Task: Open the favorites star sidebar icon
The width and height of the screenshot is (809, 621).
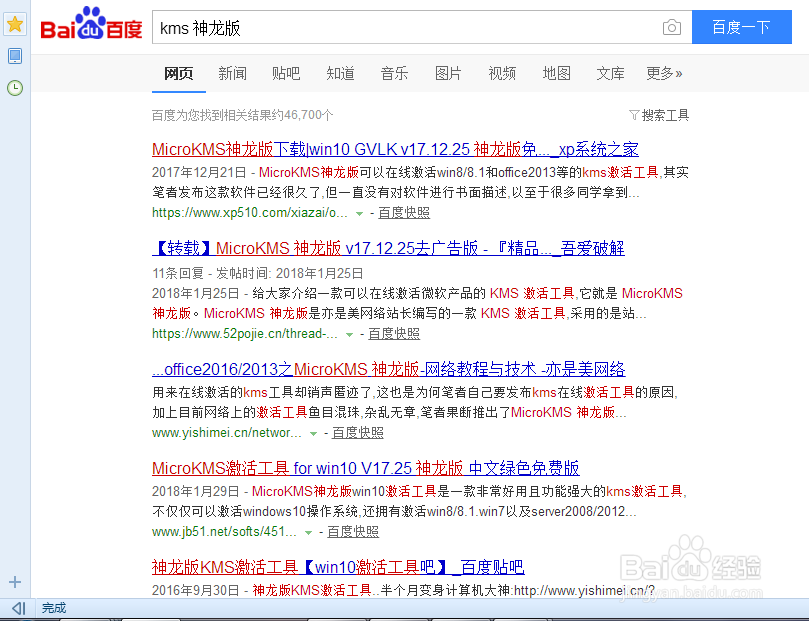Action: (x=15, y=24)
